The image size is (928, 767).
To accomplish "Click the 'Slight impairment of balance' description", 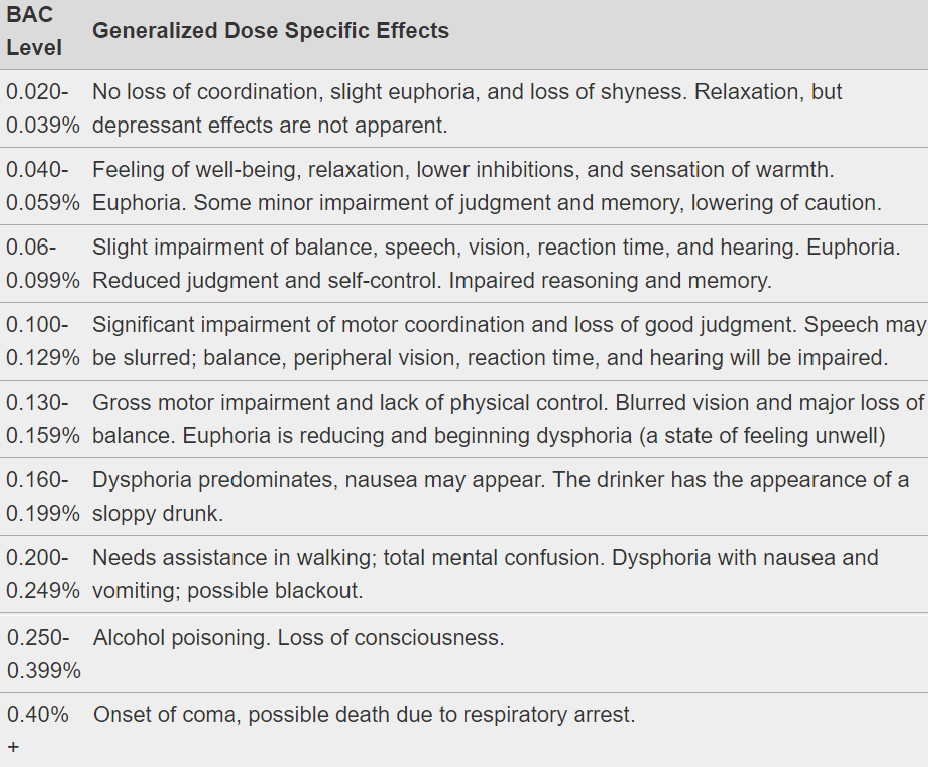I will tap(495, 263).
